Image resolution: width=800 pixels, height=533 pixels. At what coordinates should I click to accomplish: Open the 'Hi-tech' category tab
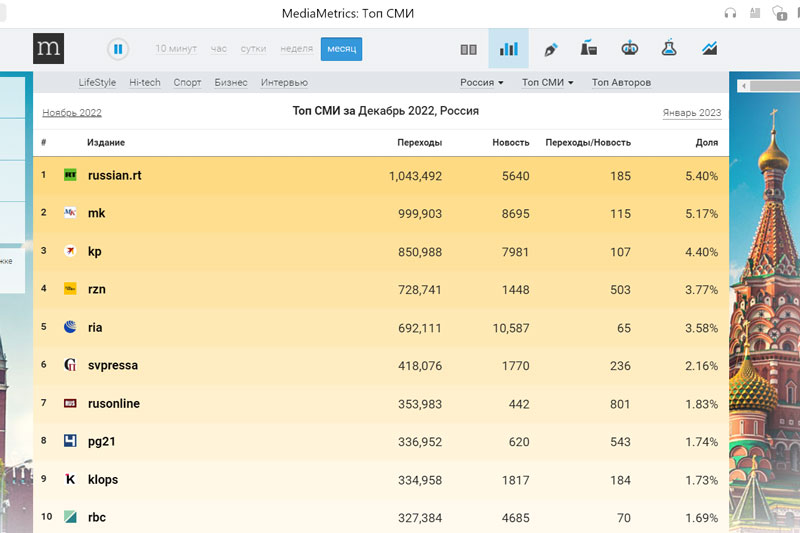(x=144, y=83)
